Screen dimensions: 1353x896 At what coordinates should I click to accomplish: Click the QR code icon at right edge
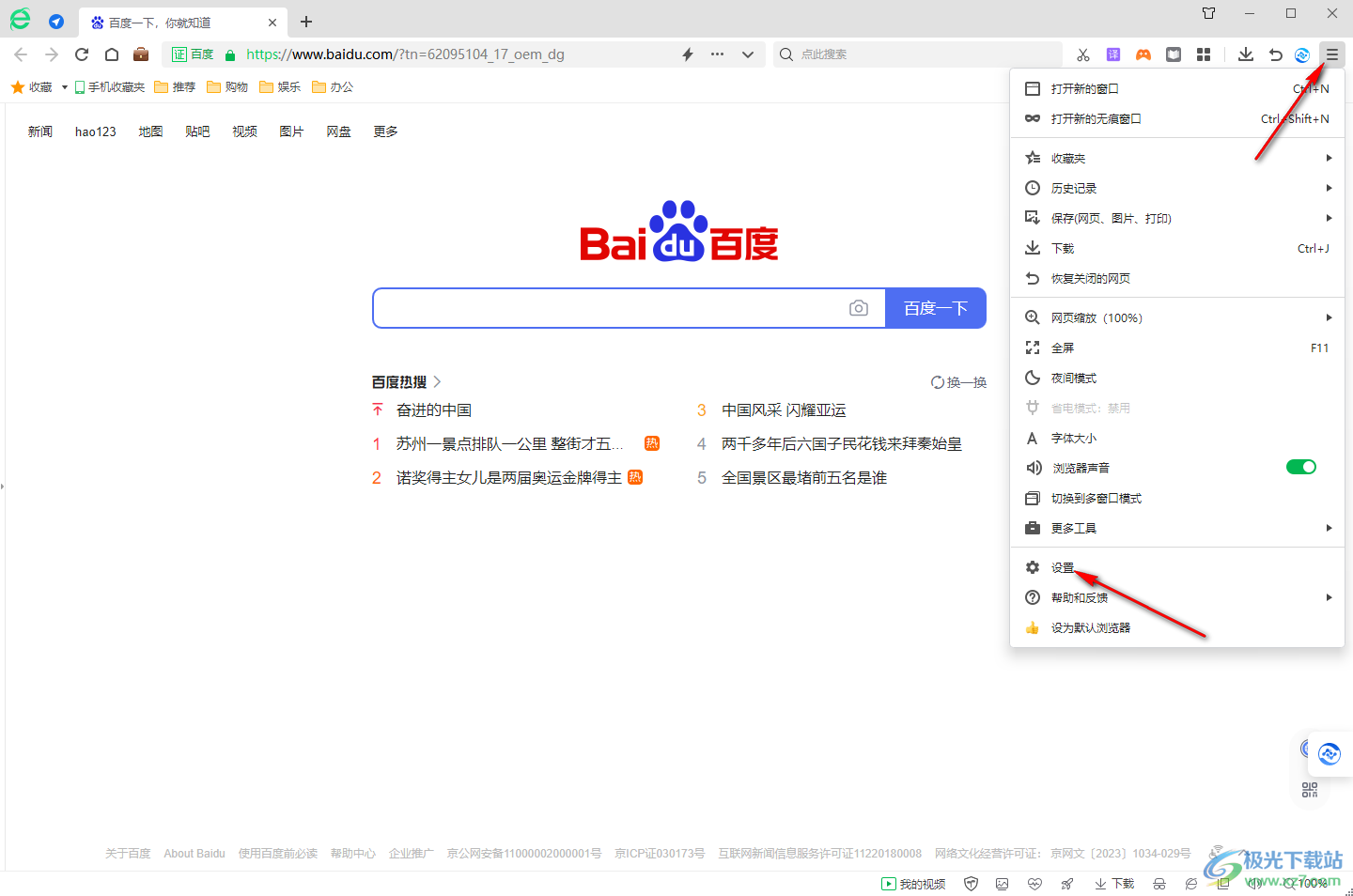tap(1310, 790)
